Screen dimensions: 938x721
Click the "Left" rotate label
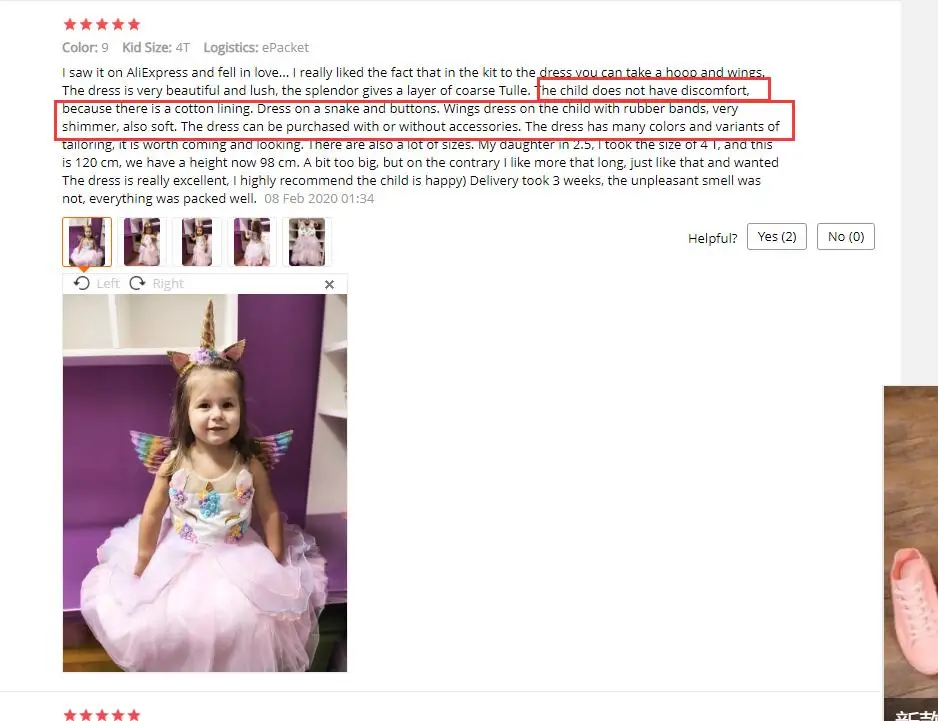coord(108,284)
